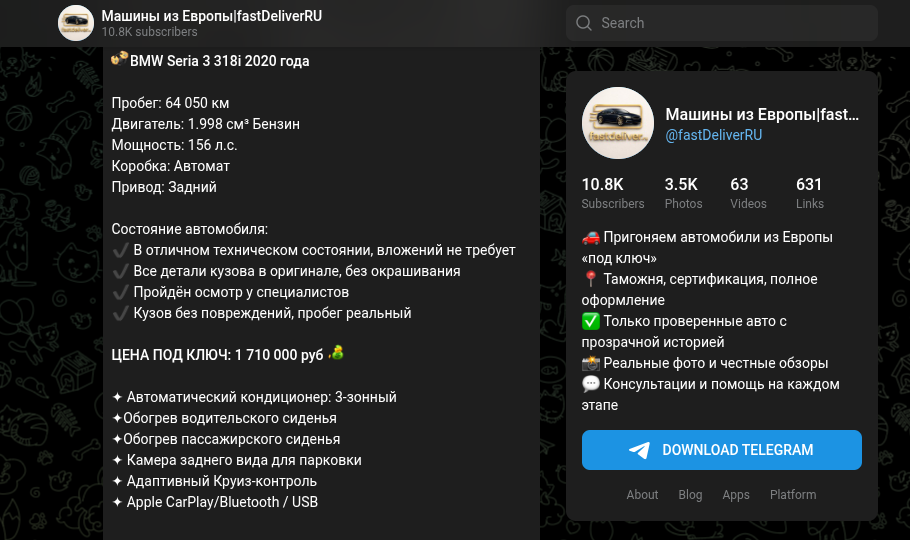Click the red car emoji in the channel description
The image size is (910, 540).
(591, 238)
